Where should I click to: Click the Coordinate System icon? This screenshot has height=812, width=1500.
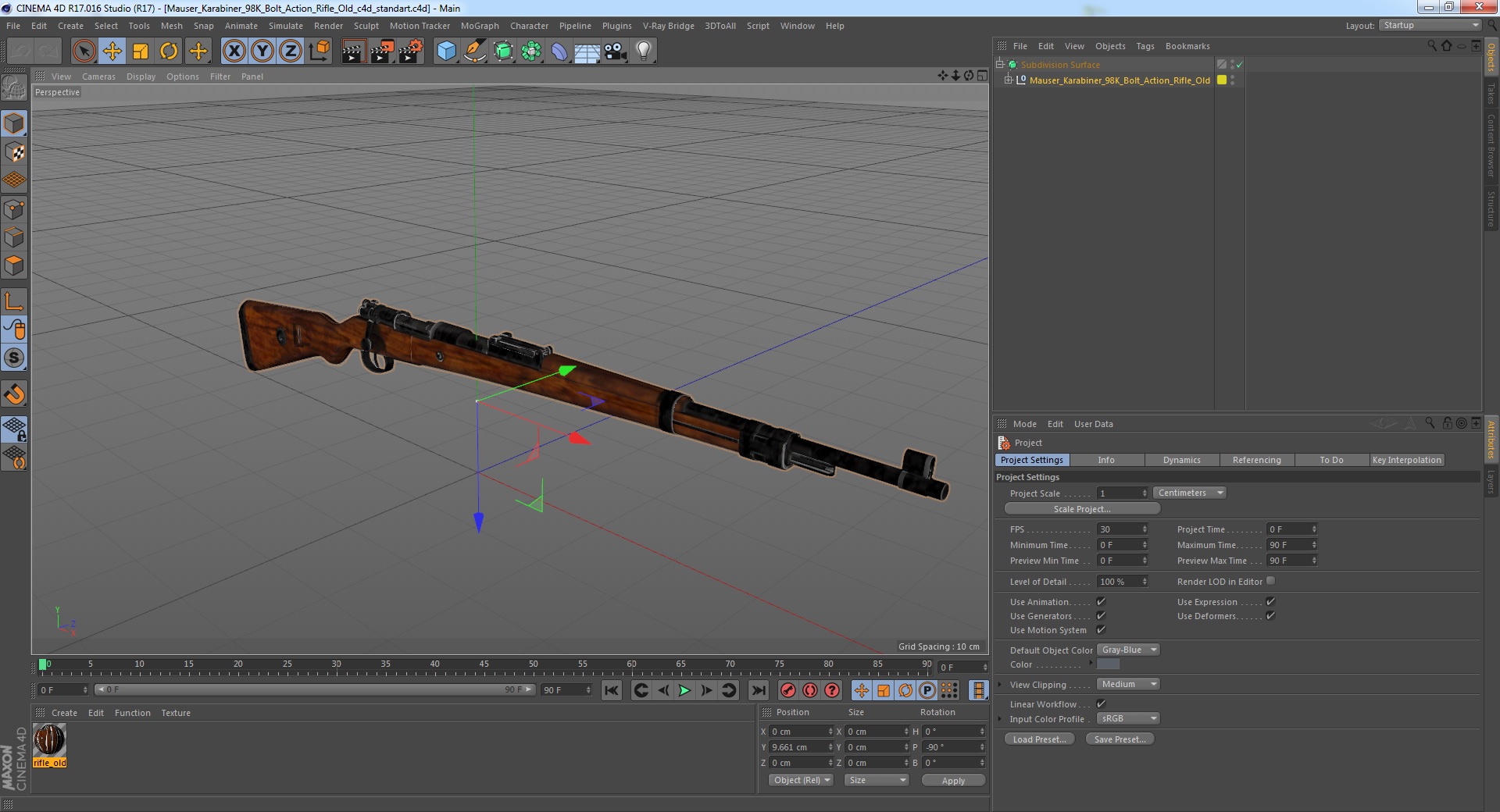(320, 52)
